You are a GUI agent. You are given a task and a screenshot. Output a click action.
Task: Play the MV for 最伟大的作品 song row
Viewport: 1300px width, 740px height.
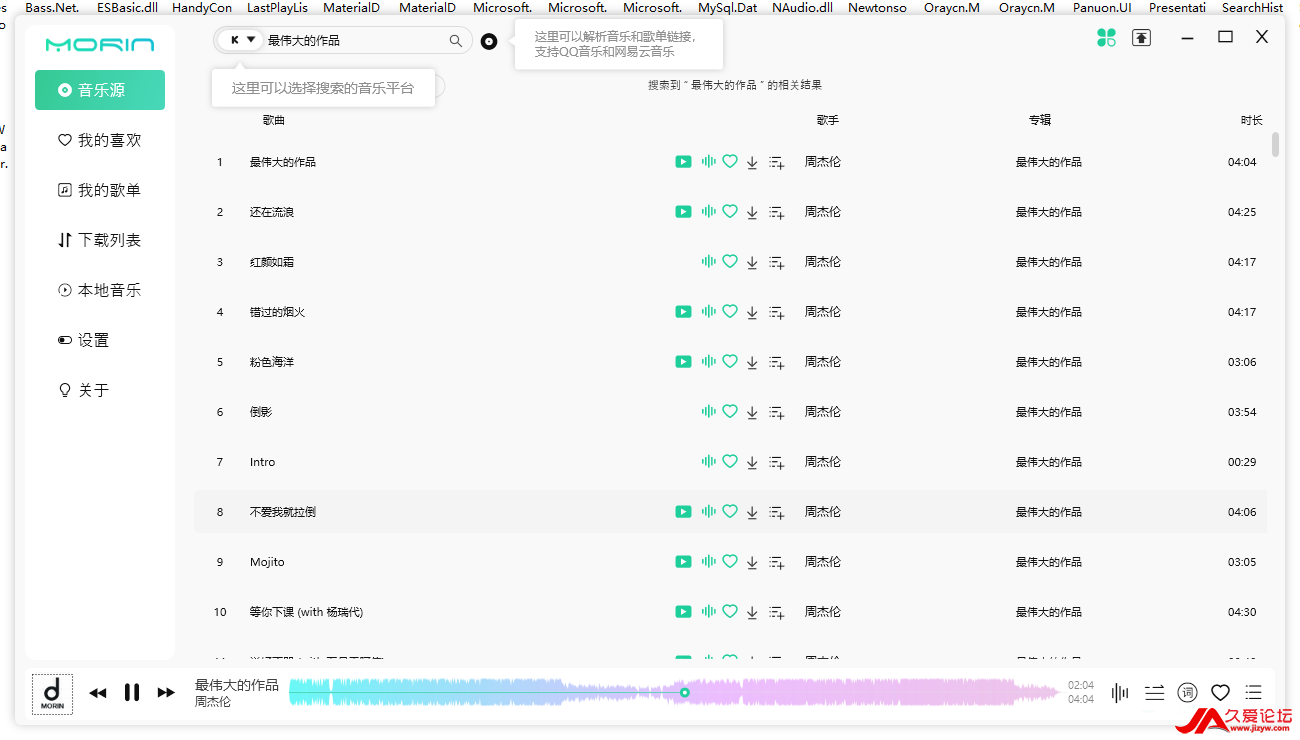(683, 162)
